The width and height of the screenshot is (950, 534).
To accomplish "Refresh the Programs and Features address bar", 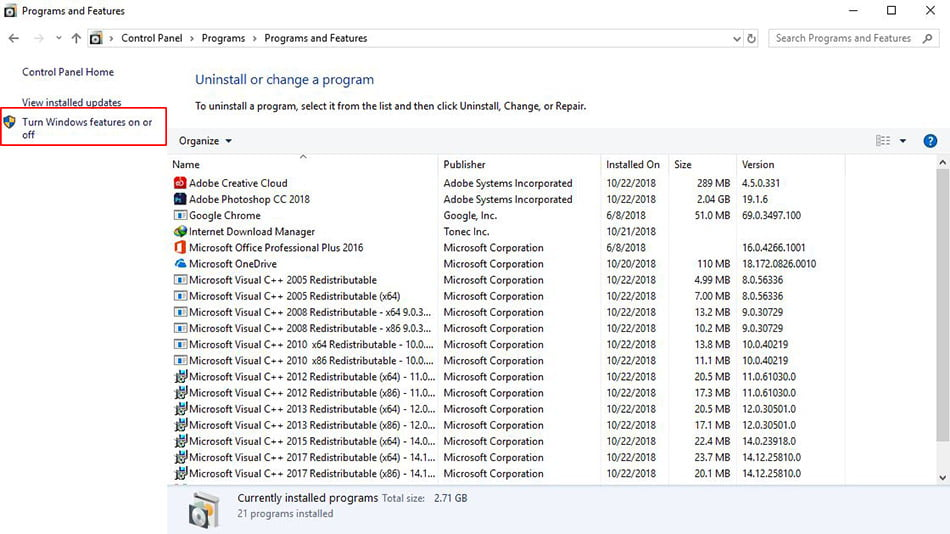I will [x=751, y=38].
